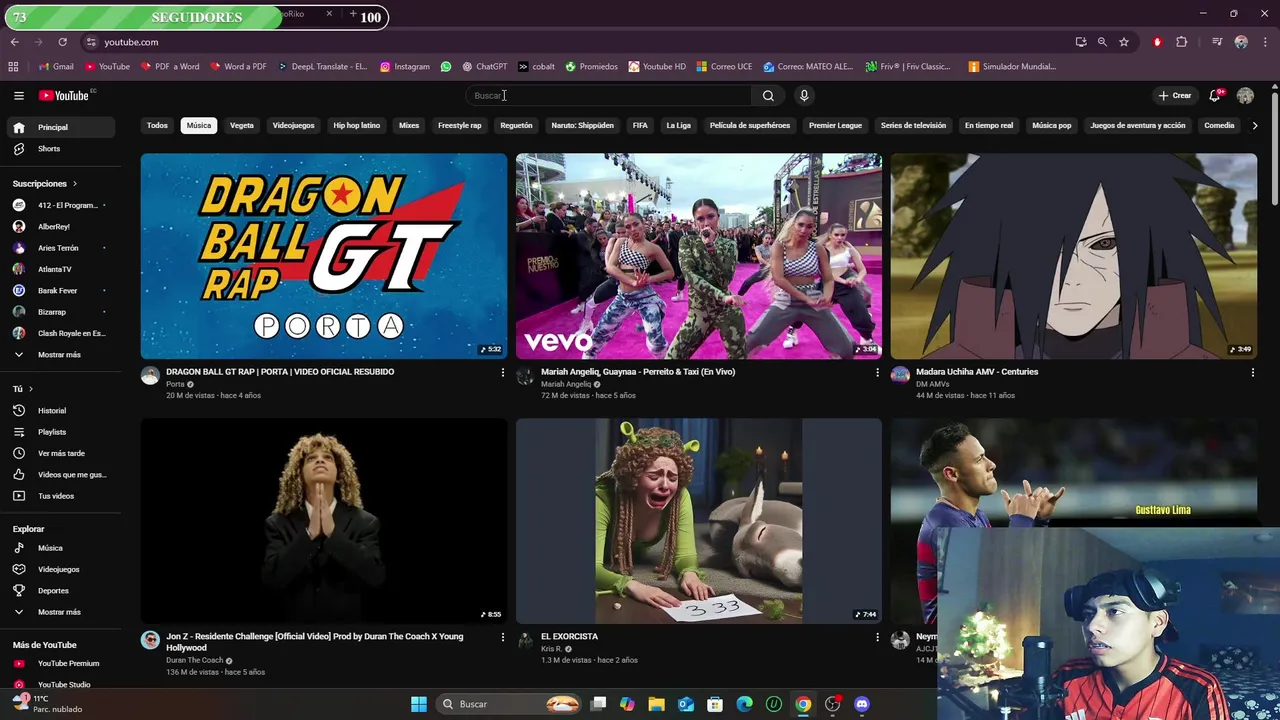
Task: Open browser extensions puzzle icon
Action: (x=1182, y=42)
